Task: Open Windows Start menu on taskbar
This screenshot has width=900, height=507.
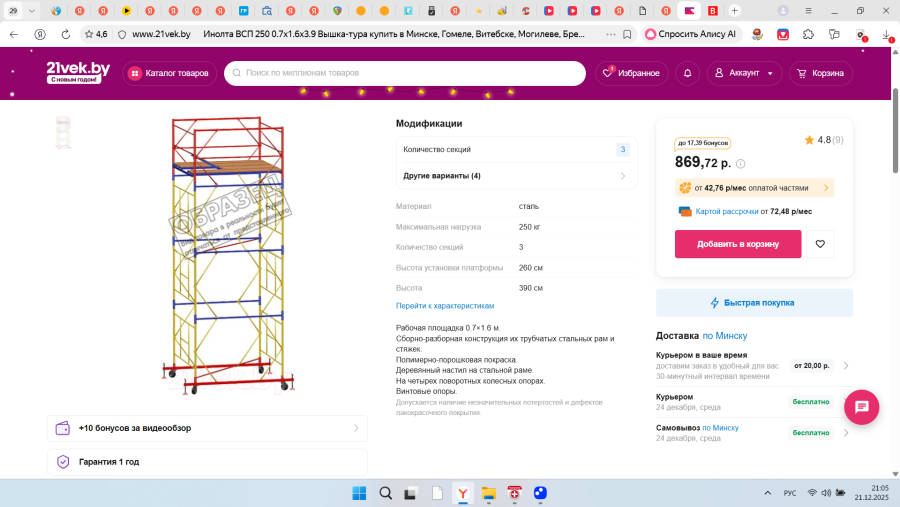Action: (358, 493)
